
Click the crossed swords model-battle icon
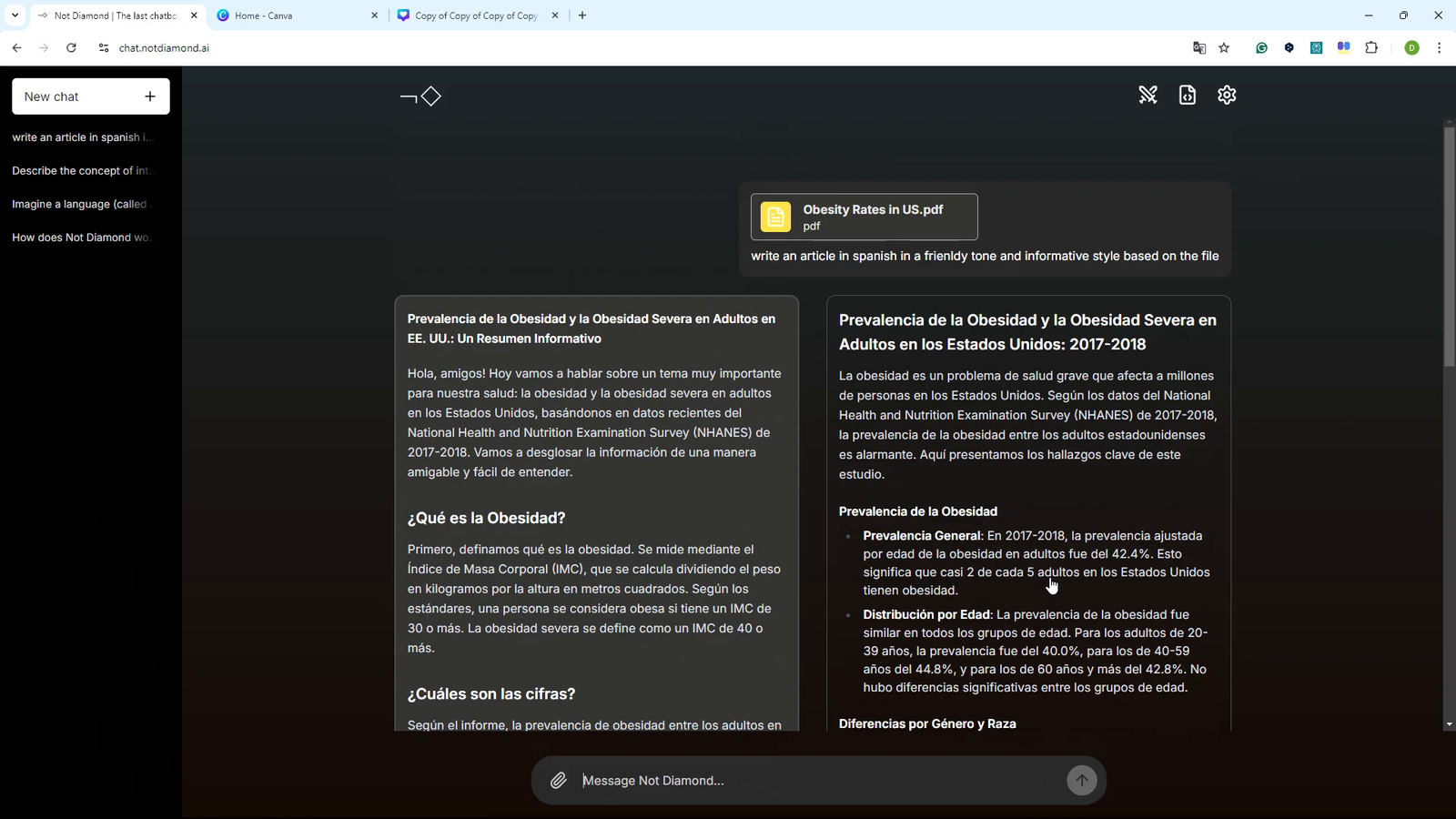tap(1148, 95)
